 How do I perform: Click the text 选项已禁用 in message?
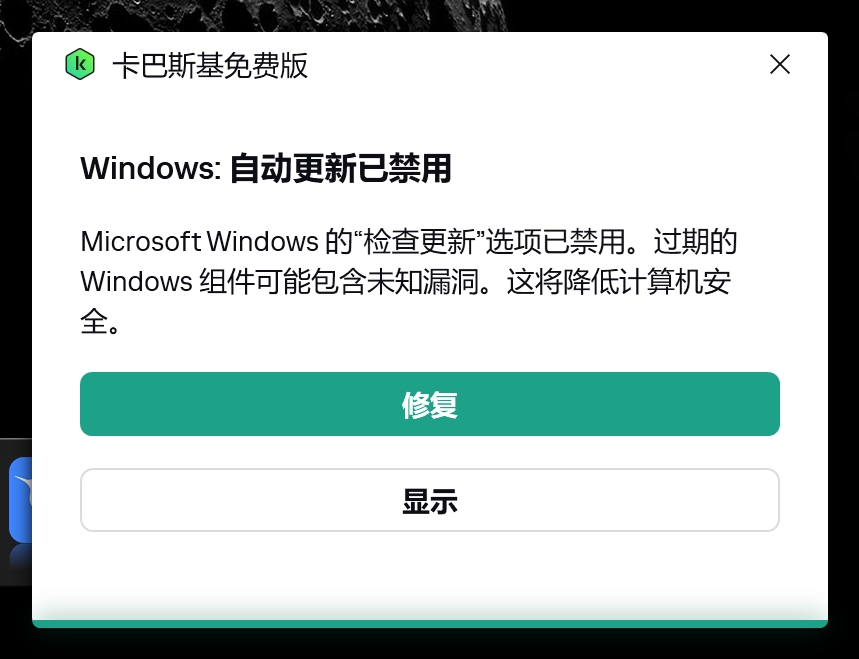click(555, 242)
